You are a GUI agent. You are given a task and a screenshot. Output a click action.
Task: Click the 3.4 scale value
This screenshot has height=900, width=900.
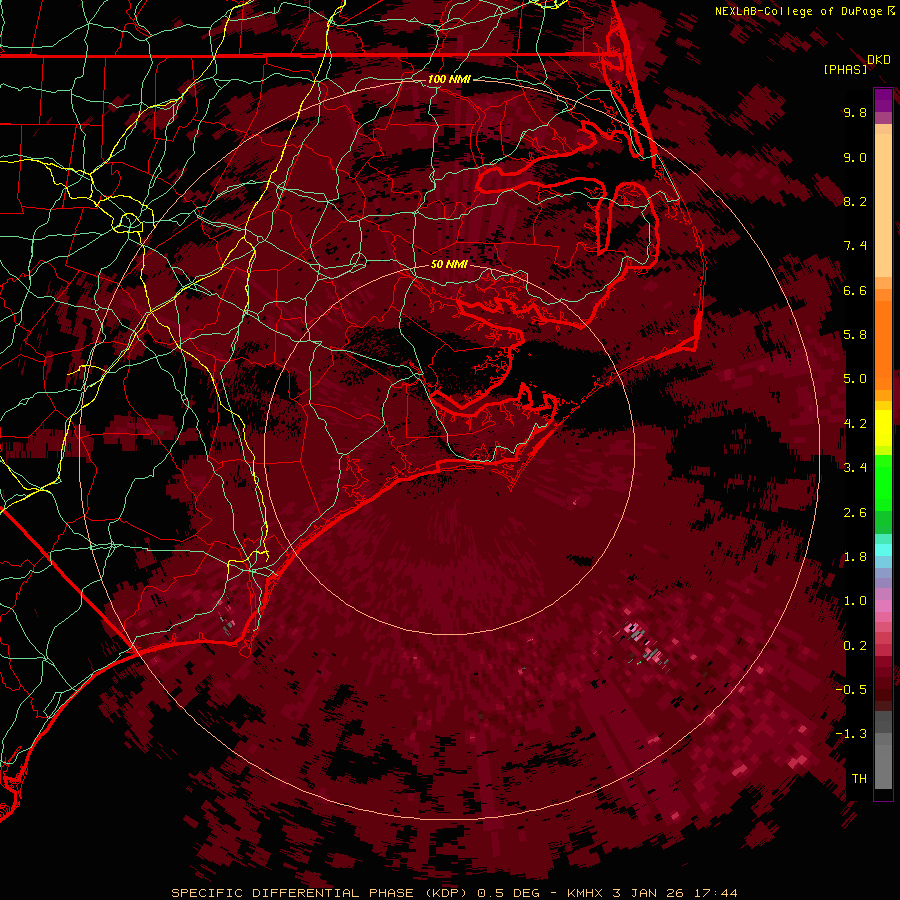tap(855, 468)
